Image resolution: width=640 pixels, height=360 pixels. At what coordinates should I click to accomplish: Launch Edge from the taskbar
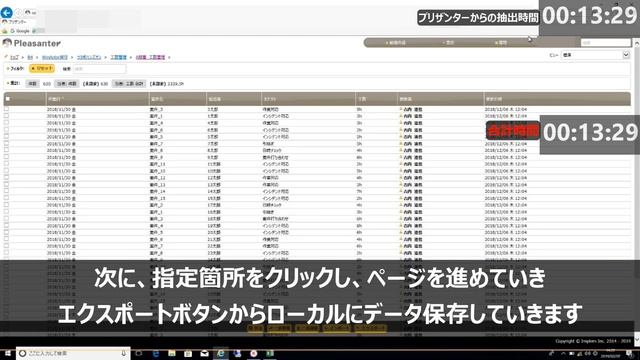(156, 353)
